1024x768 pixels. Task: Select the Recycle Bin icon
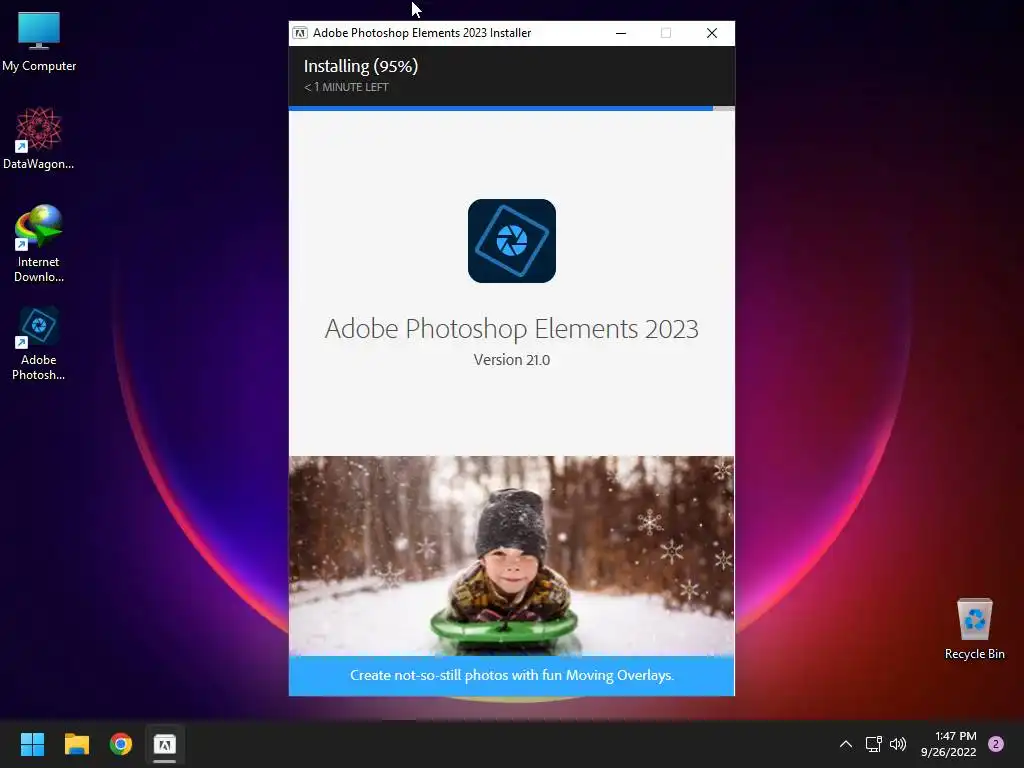(x=974, y=629)
